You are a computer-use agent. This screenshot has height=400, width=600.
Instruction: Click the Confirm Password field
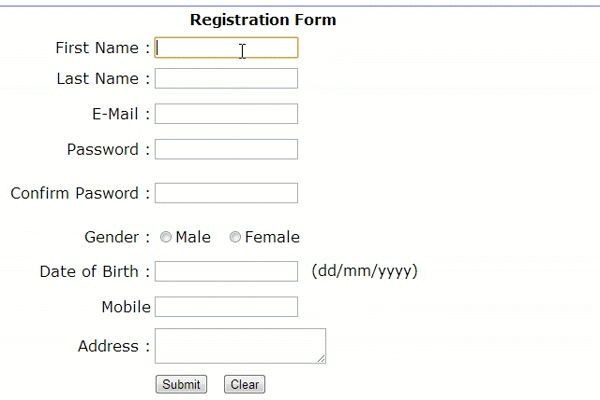pyautogui.click(x=226, y=193)
